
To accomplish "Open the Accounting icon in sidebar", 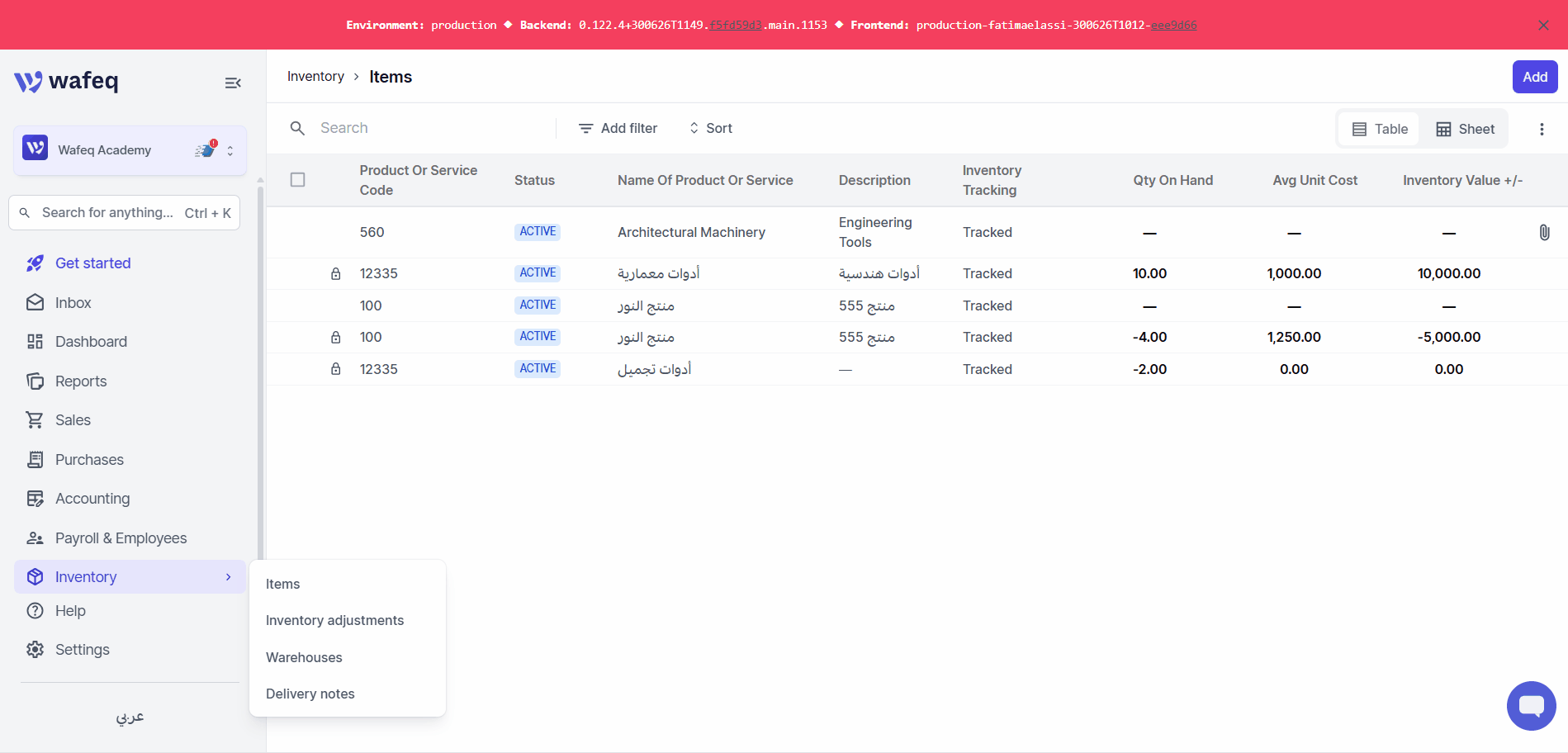I will pyautogui.click(x=35, y=499).
